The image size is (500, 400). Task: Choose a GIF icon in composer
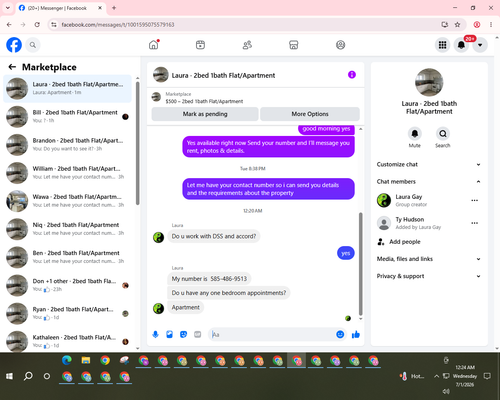click(198, 334)
